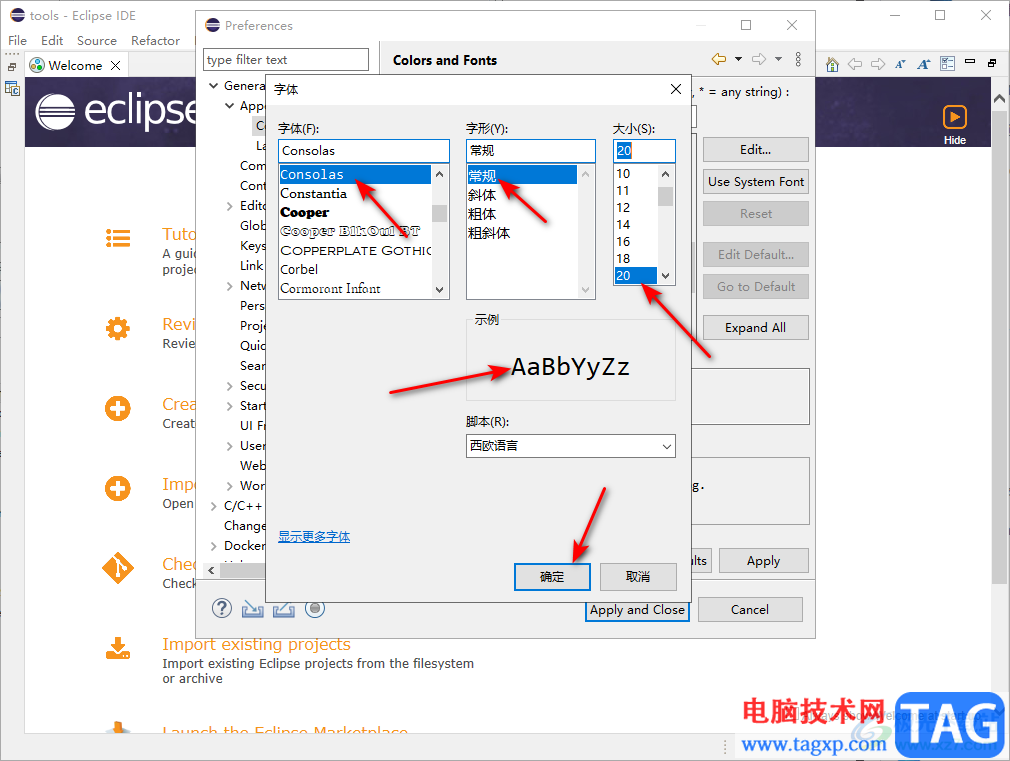Click the font list scrollbar down arrow
The height and width of the screenshot is (761, 1010).
point(439,290)
